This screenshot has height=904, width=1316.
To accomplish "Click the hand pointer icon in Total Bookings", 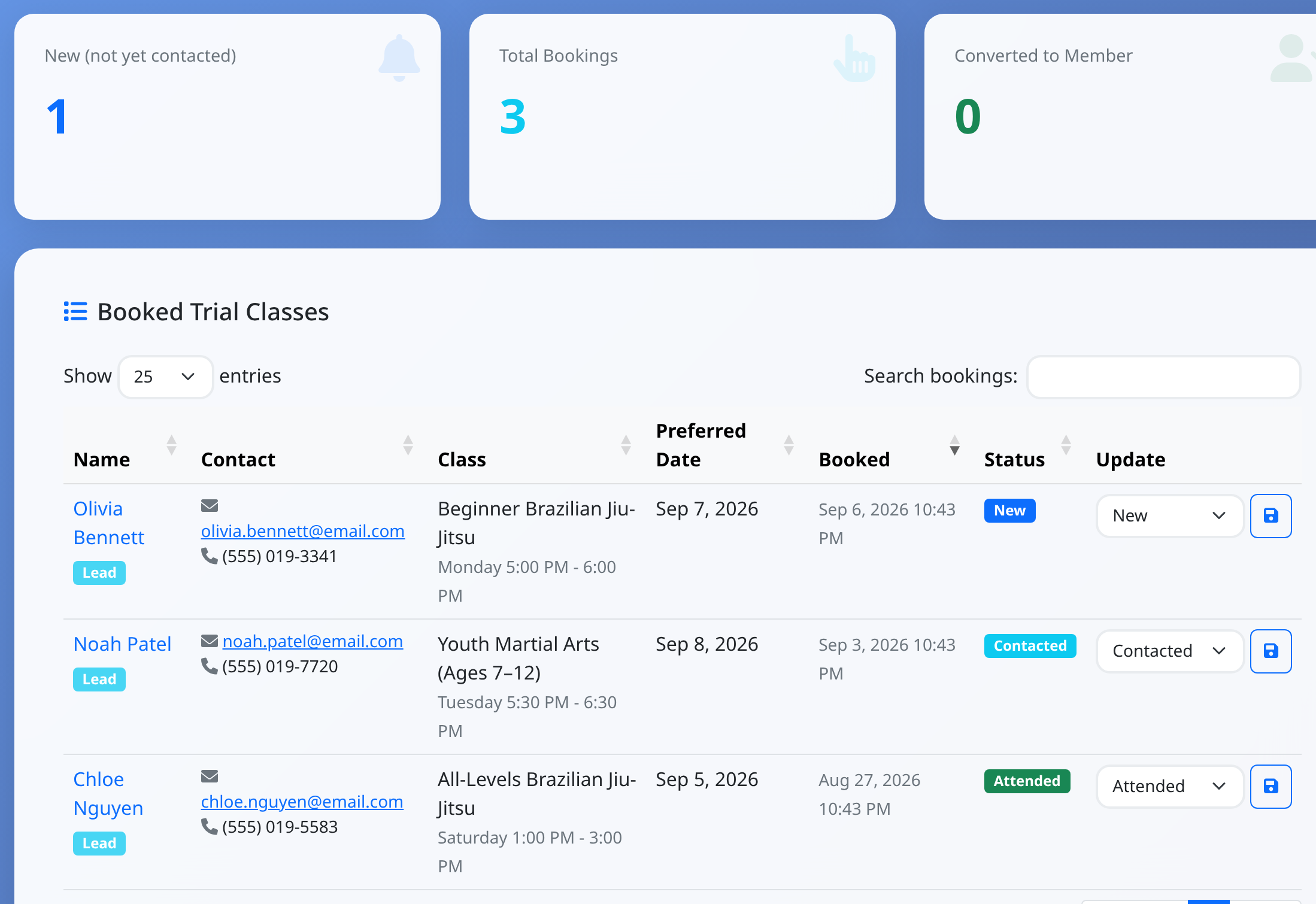I will [x=855, y=58].
